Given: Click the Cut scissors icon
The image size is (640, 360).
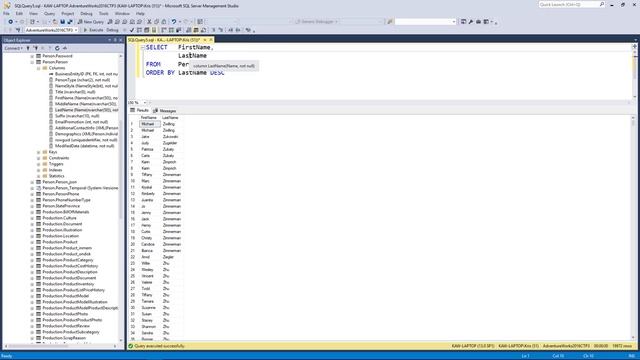Looking at the screenshot, I should coord(149,22).
